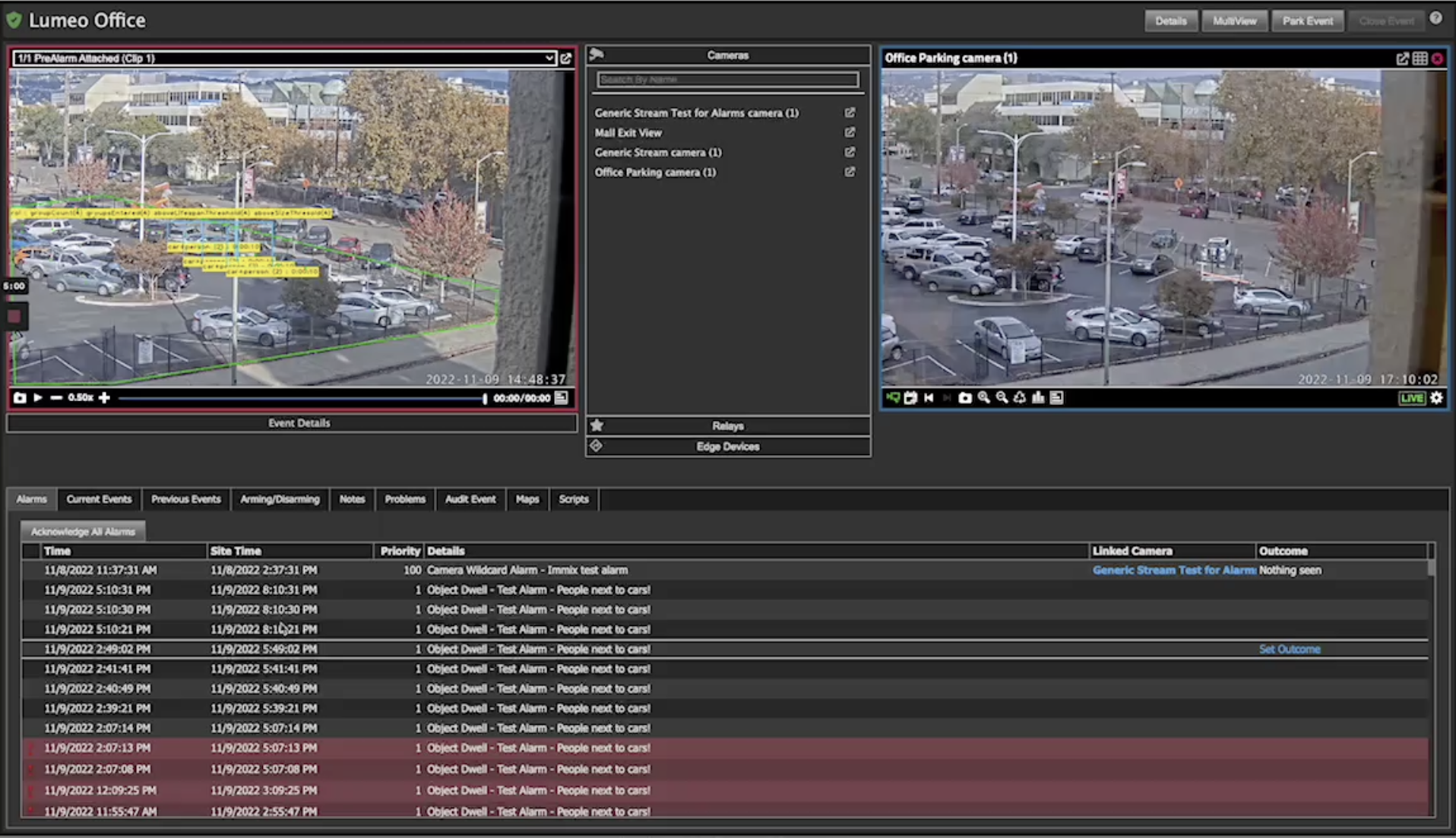Image resolution: width=1456 pixels, height=838 pixels.
Task: Click the help question mark icon
Action: [1435, 18]
